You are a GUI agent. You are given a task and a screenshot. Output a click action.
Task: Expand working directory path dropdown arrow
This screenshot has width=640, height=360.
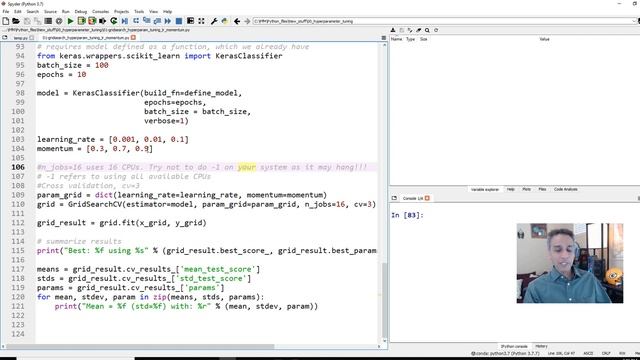(634, 21)
